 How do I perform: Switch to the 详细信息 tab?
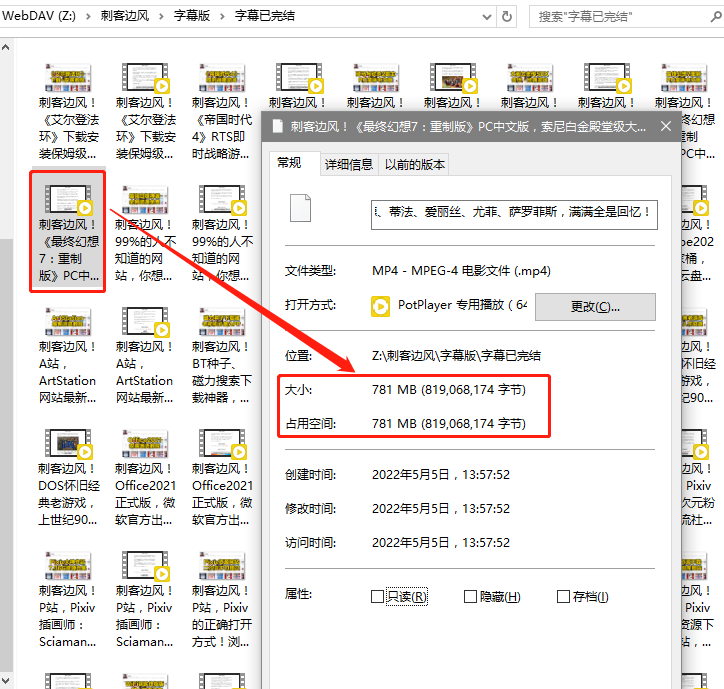pyautogui.click(x=349, y=164)
